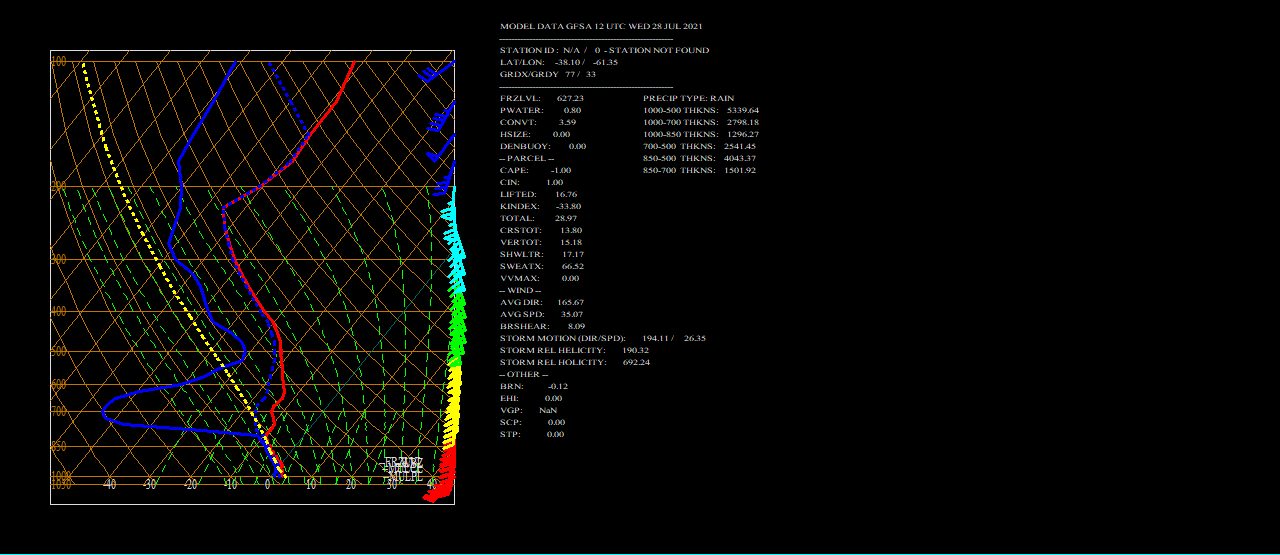Select the 850 pressure level label

pos(59,446)
